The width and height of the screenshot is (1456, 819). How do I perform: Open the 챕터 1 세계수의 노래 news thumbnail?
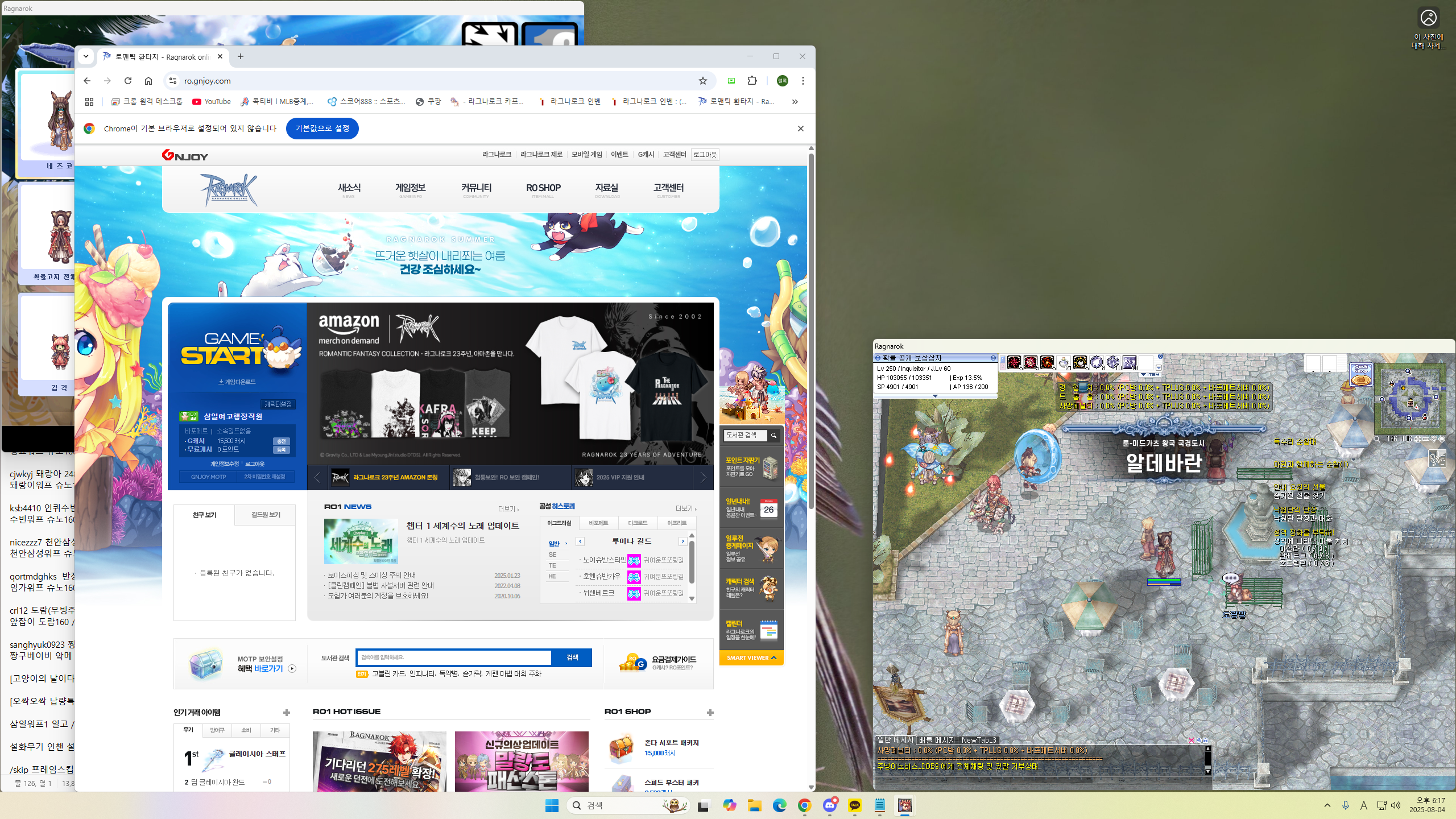[x=361, y=541]
